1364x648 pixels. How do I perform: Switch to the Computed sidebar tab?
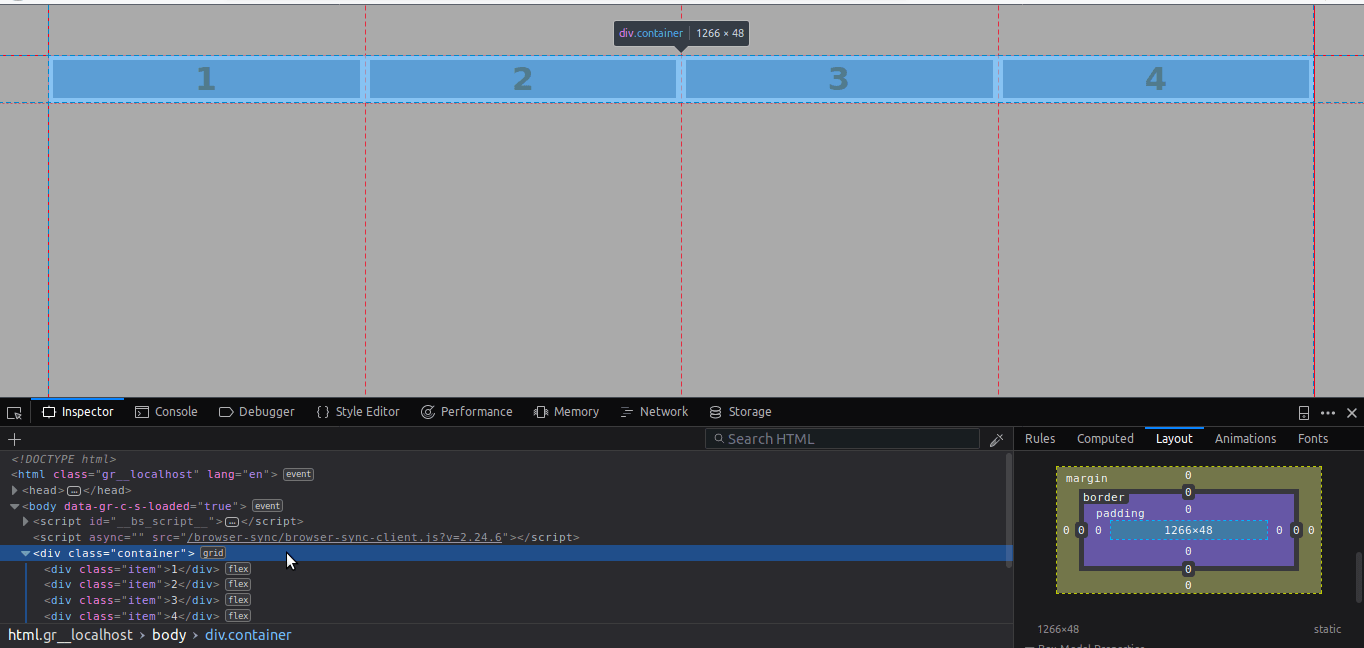coord(1105,439)
